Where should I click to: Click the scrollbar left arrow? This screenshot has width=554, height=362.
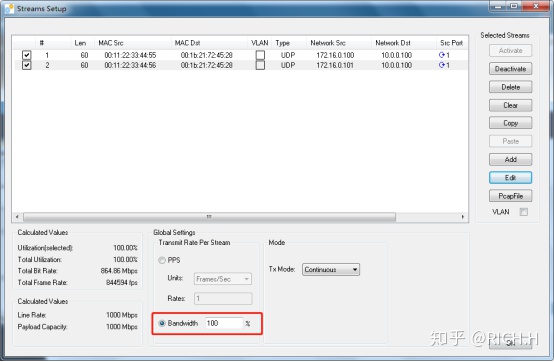[x=17, y=216]
